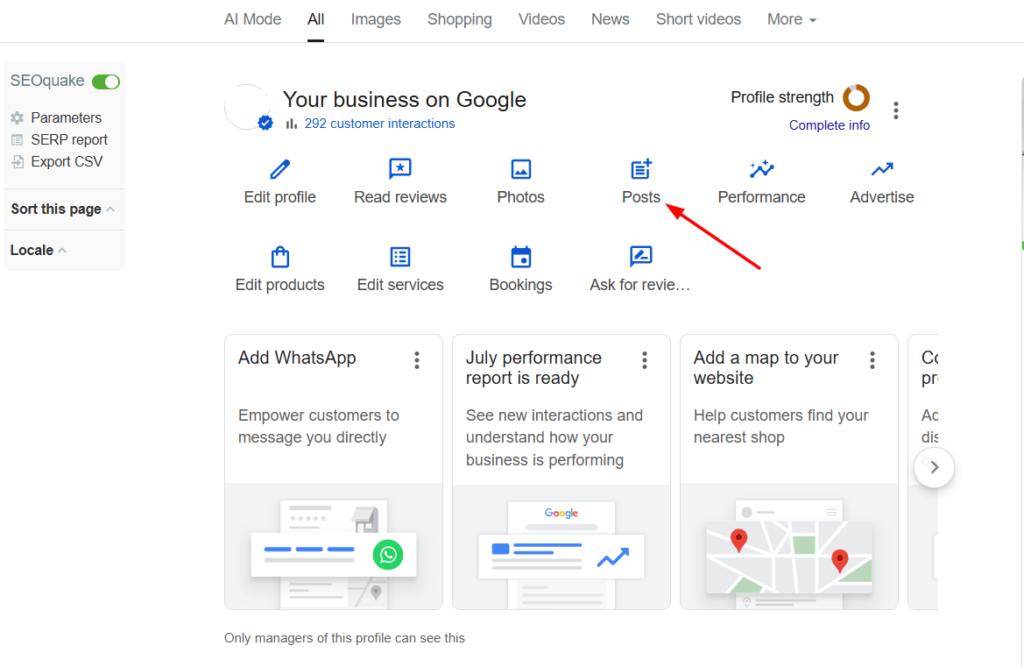Click the Posts icon
1024x667 pixels.
pyautogui.click(x=641, y=169)
